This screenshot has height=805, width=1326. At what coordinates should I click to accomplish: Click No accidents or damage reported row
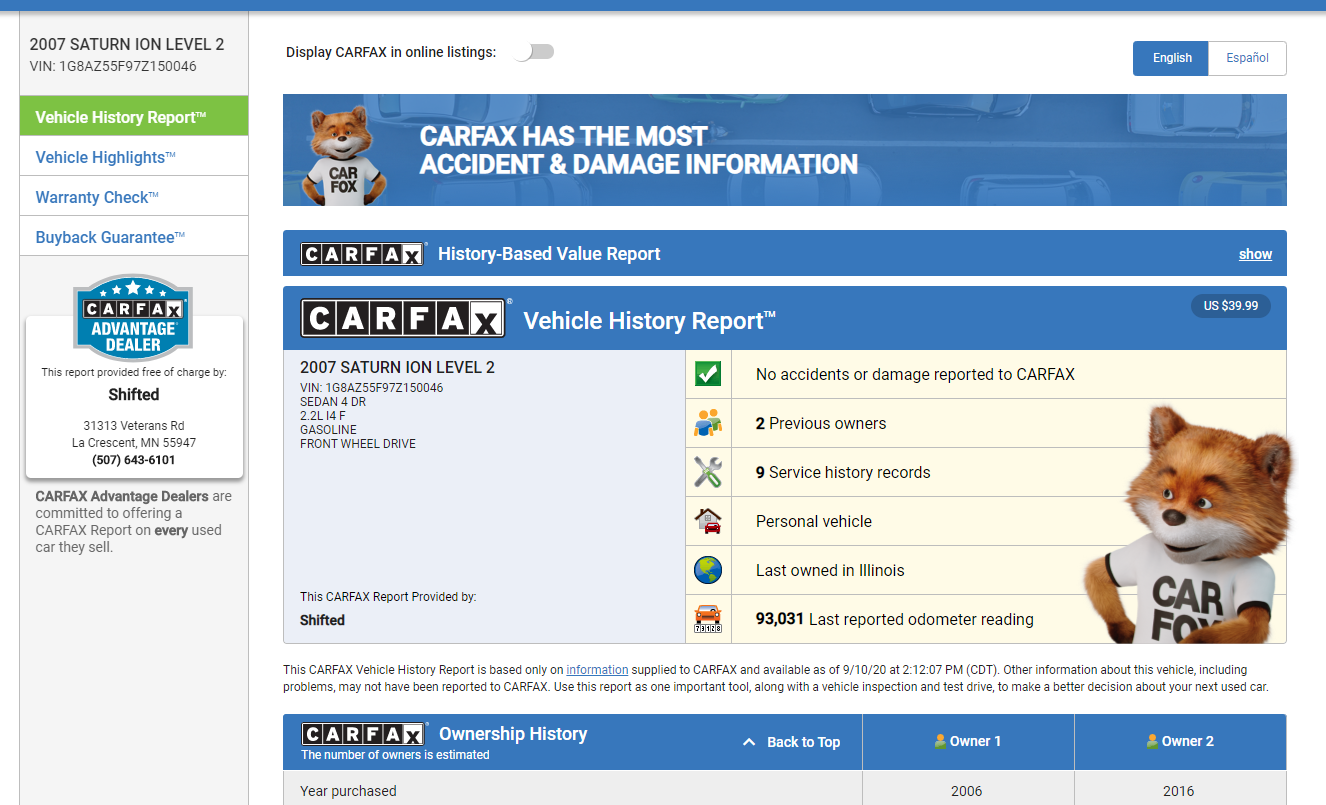pyautogui.click(x=986, y=374)
